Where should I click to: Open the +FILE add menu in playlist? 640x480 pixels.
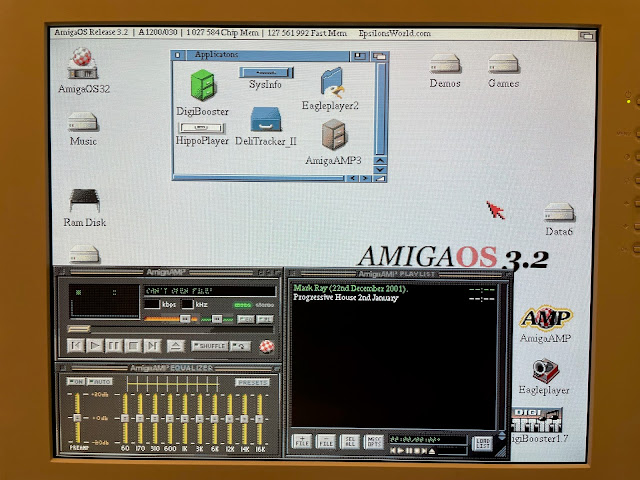coord(302,442)
